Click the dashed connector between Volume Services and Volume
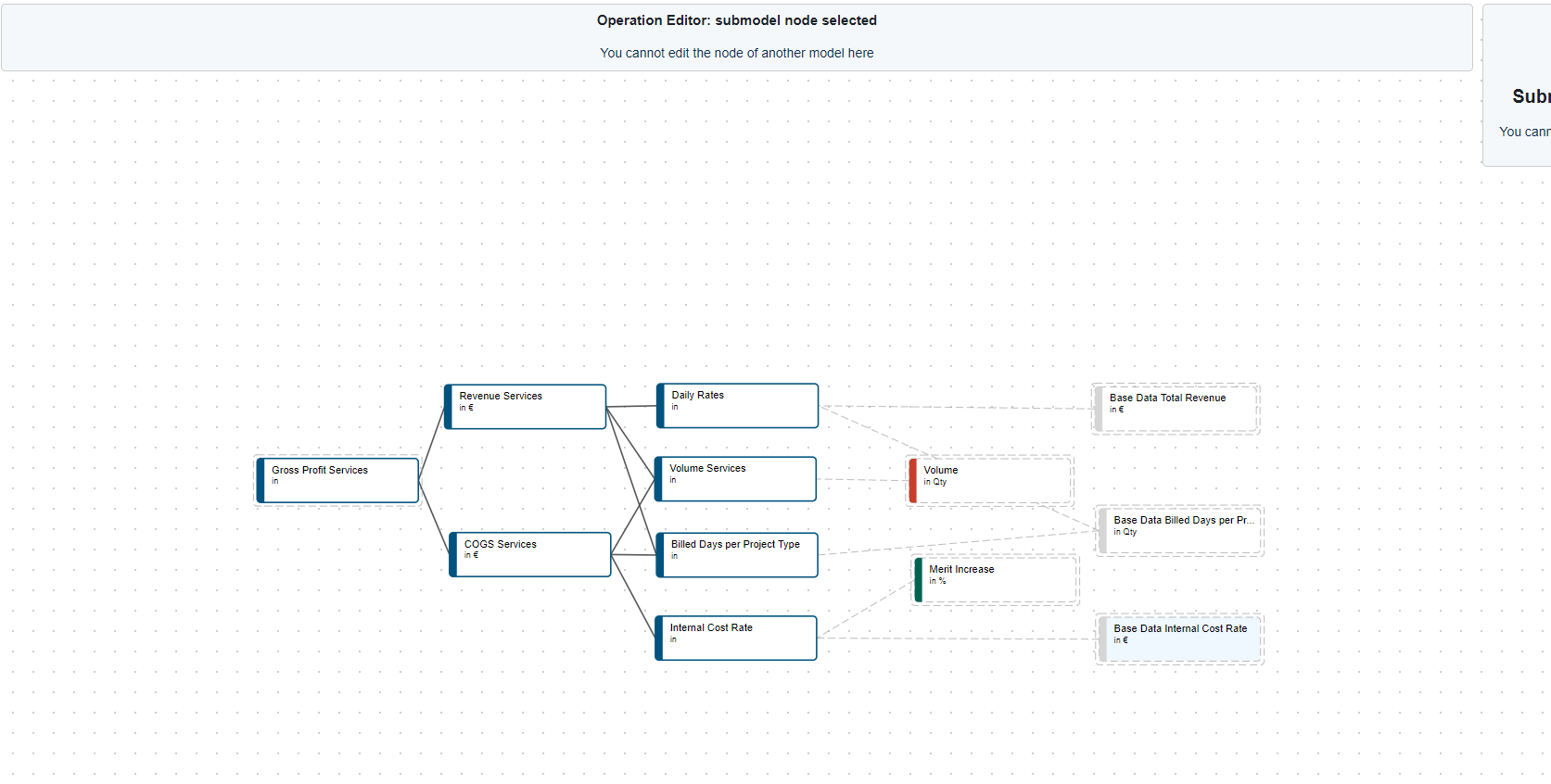The height and width of the screenshot is (784, 1551). tap(862, 480)
